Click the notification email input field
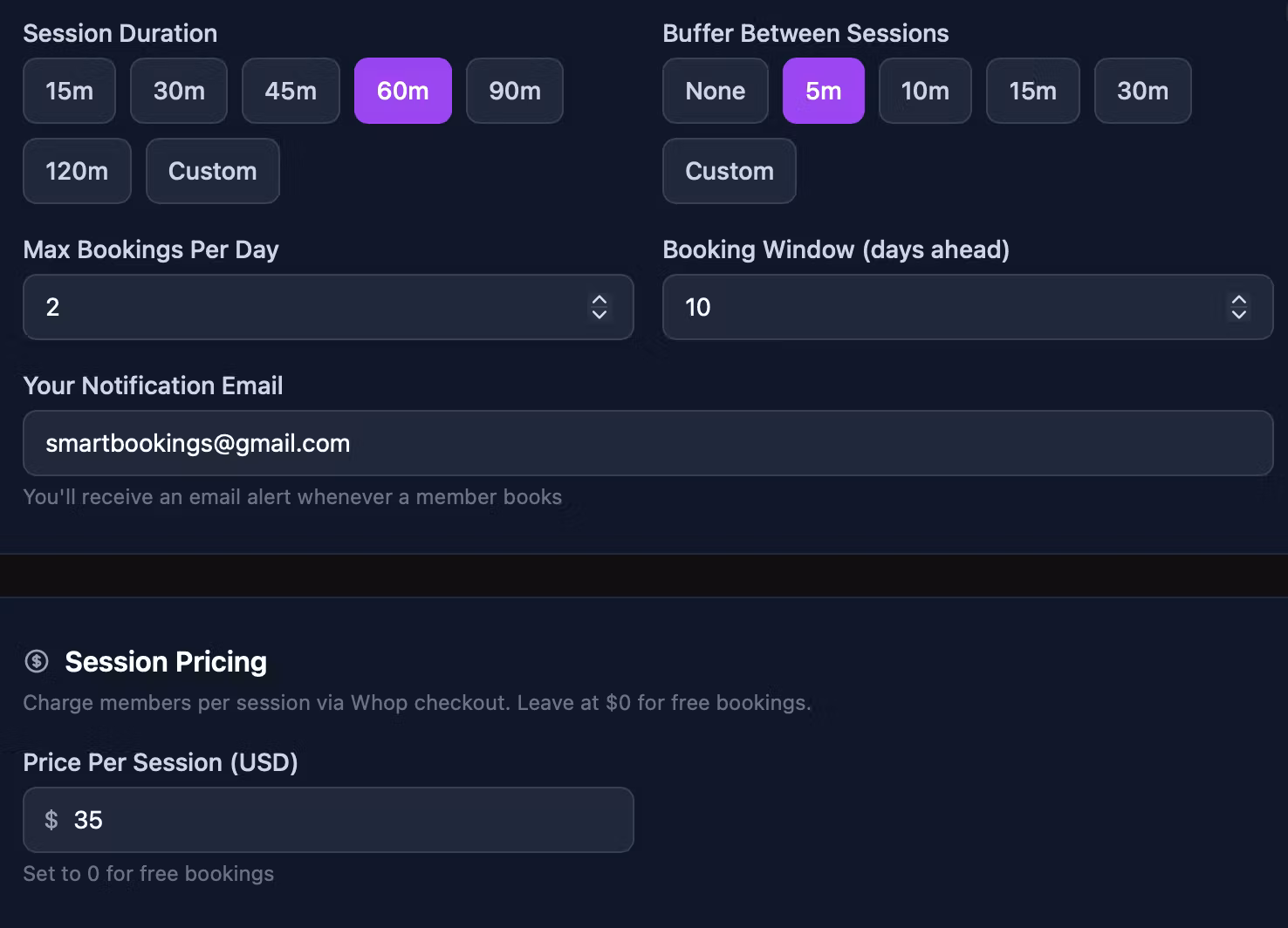The width and height of the screenshot is (1288, 928). click(x=648, y=443)
